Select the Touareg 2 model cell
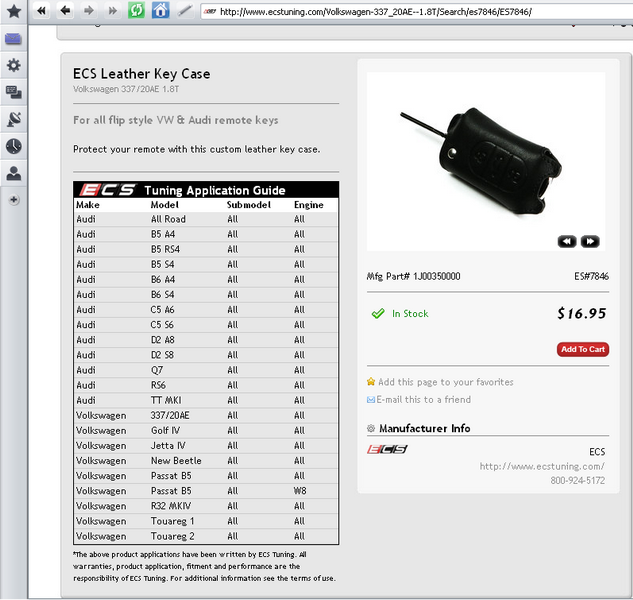633x600 pixels. 172,536
